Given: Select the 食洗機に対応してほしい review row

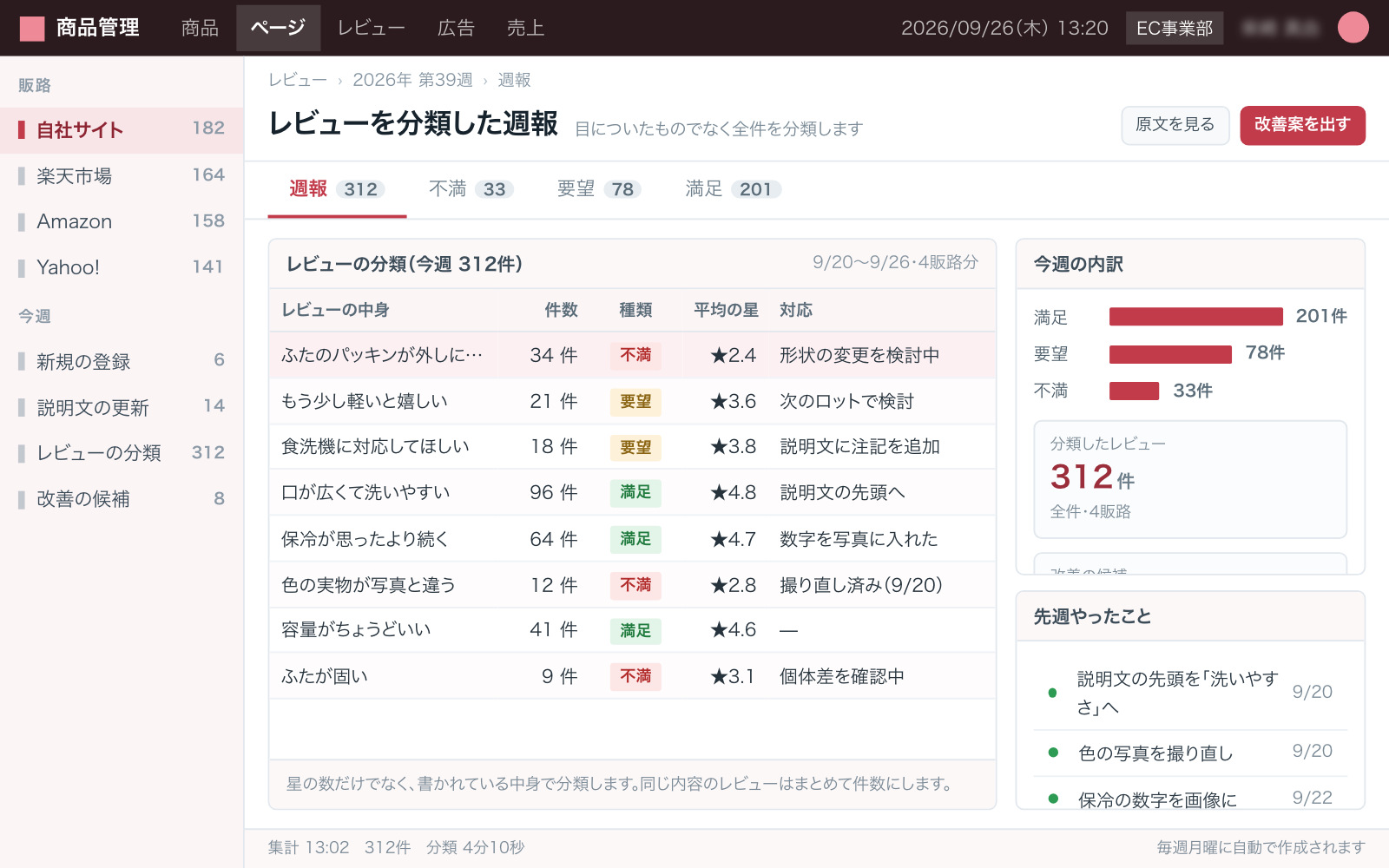Looking at the screenshot, I should point(632,447).
